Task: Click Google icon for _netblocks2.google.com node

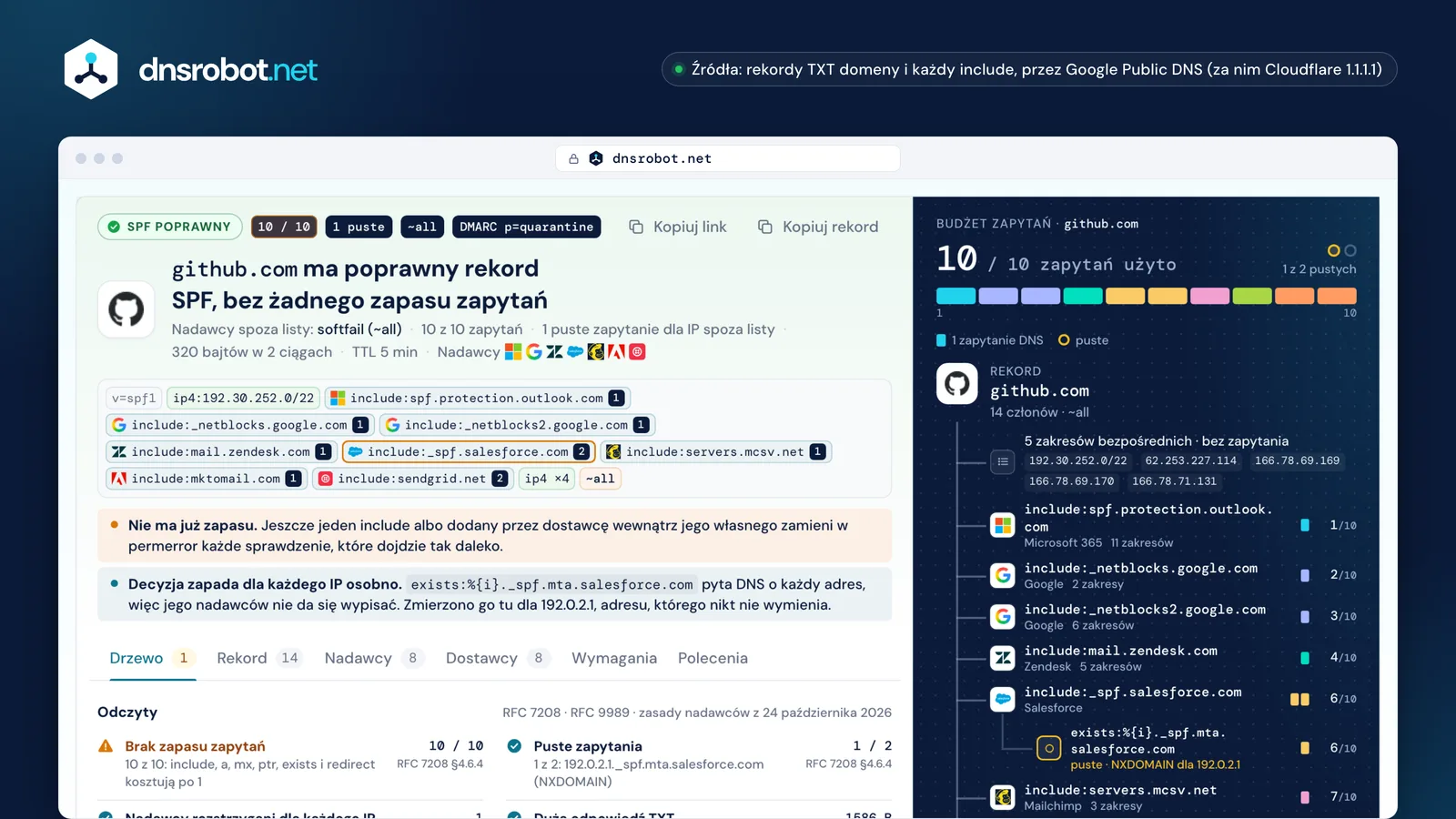Action: 1003,616
